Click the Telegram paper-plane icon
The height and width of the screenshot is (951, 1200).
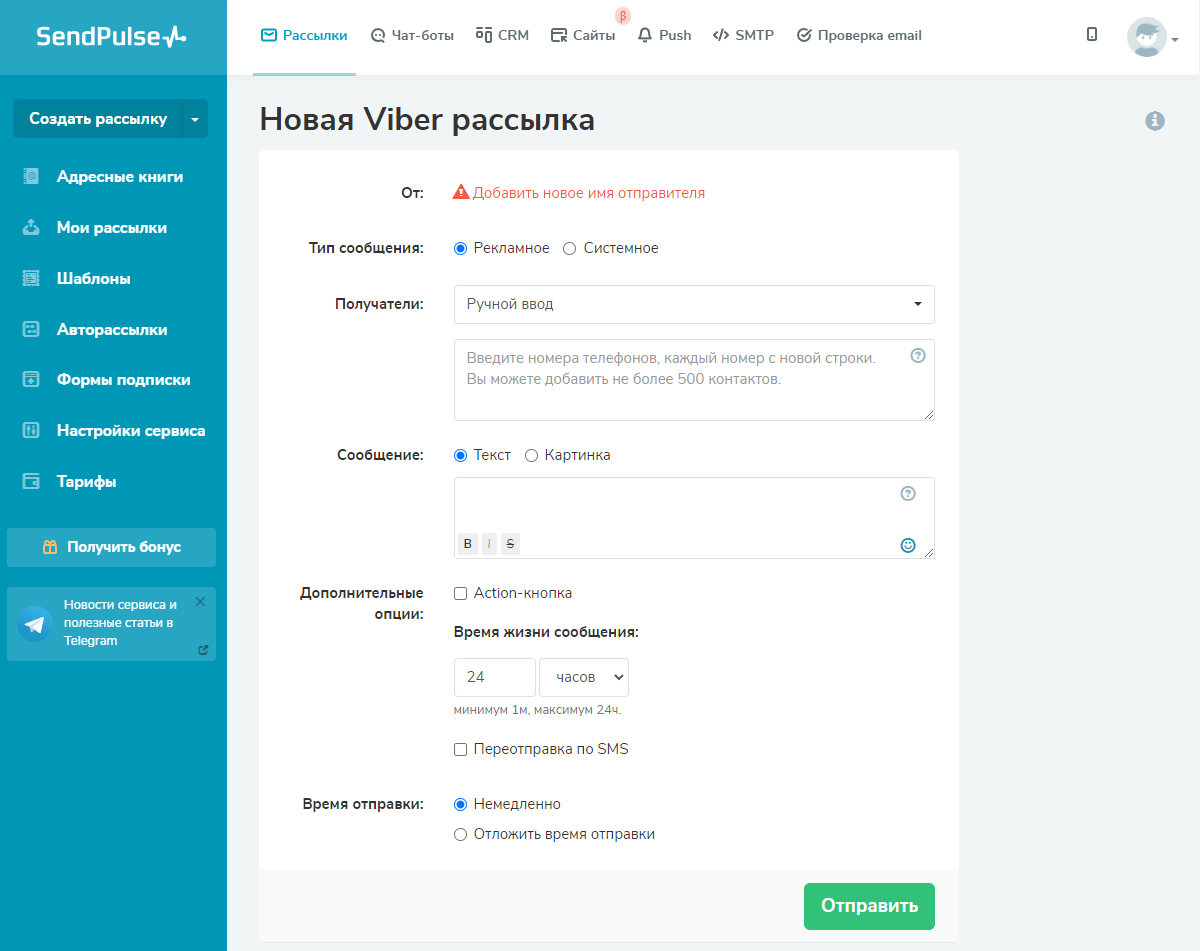(35, 624)
